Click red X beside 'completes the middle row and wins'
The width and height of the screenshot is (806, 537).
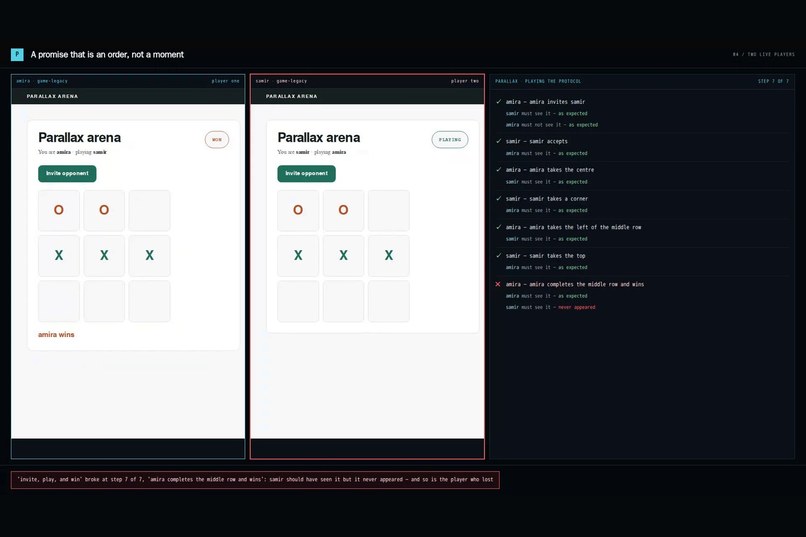pos(498,284)
